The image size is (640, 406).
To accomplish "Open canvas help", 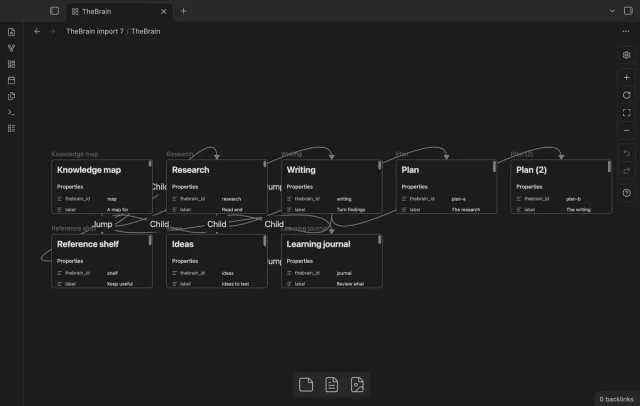I will [627, 193].
